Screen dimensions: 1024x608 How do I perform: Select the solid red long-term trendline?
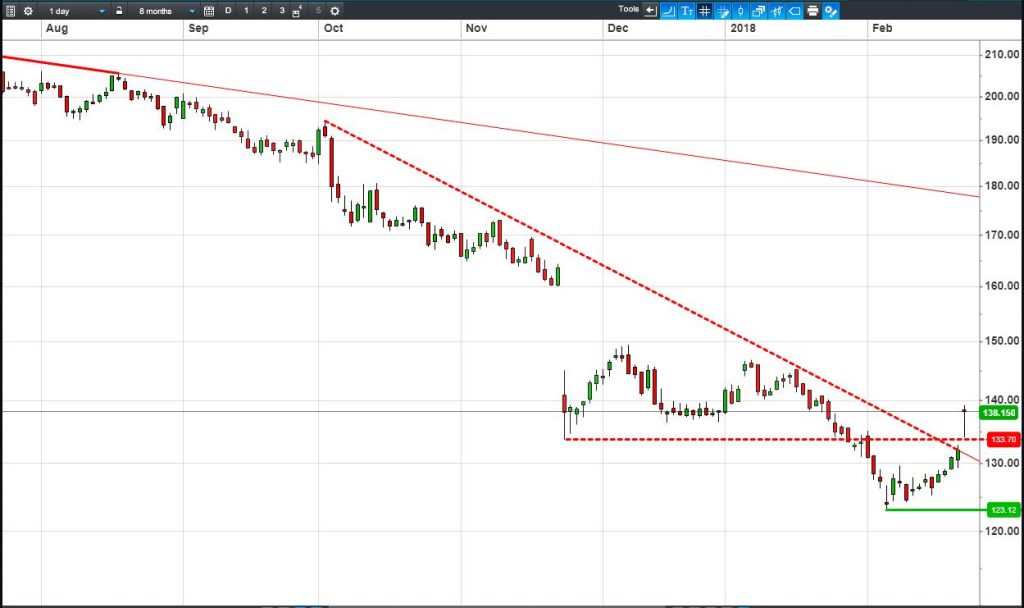pyautogui.click(x=490, y=127)
